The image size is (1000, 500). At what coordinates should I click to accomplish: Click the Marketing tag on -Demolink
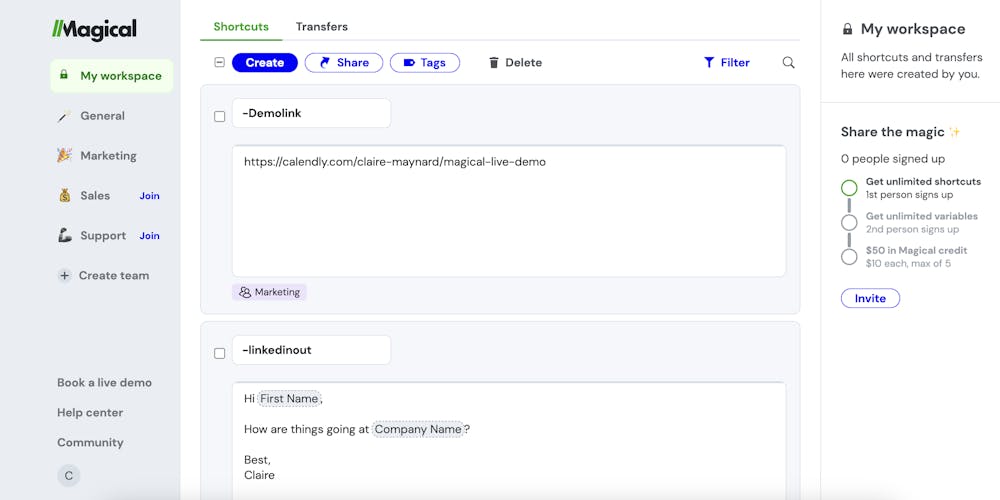tap(269, 292)
